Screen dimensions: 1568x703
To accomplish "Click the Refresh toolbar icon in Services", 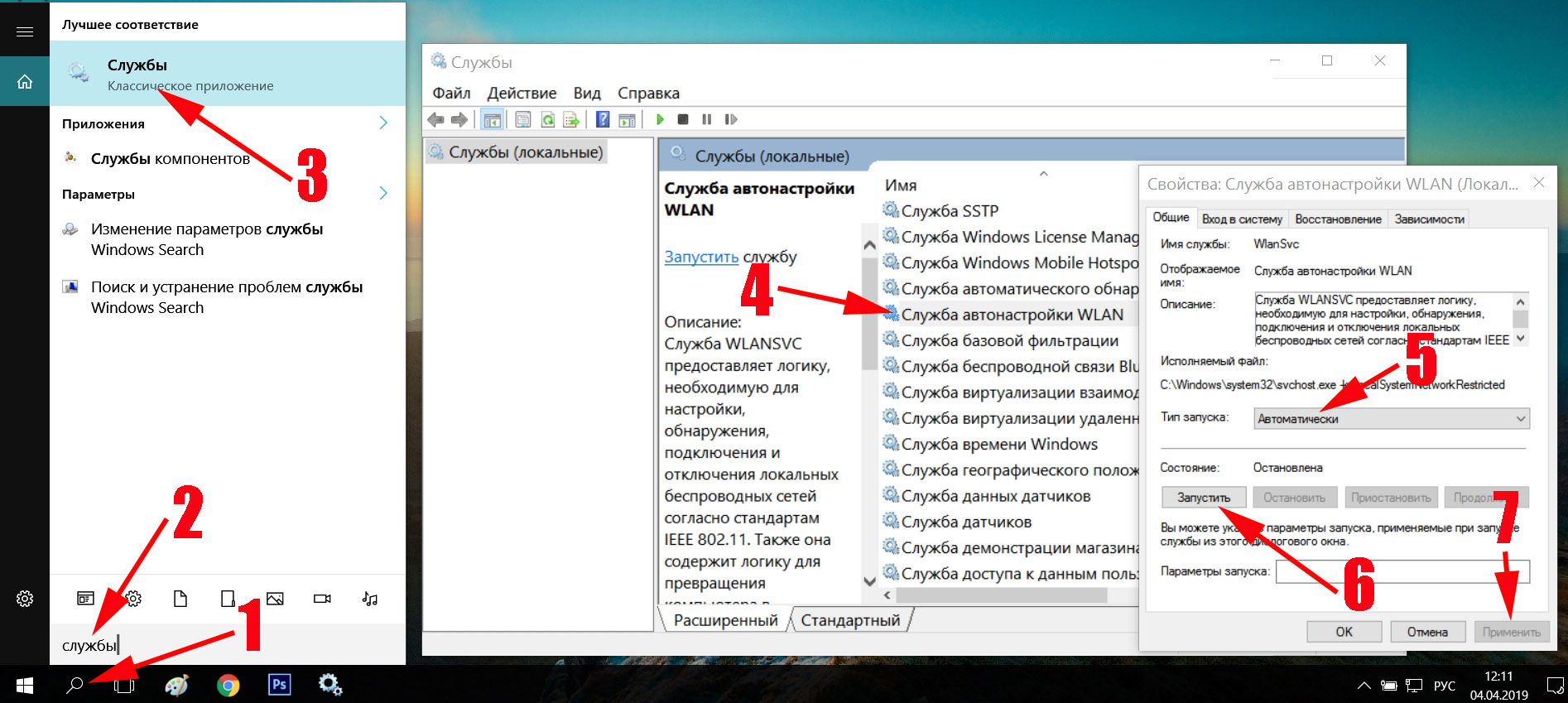I will tap(547, 119).
